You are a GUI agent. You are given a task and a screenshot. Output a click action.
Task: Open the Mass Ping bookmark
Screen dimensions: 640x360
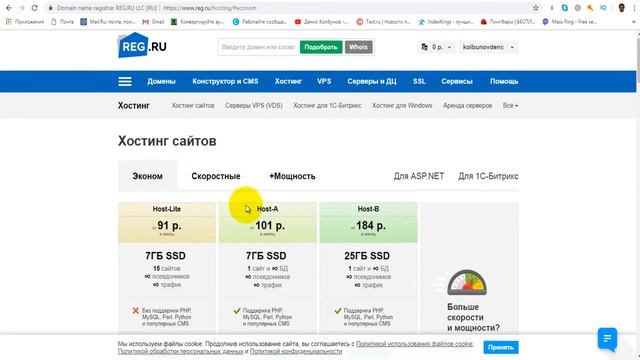569,22
